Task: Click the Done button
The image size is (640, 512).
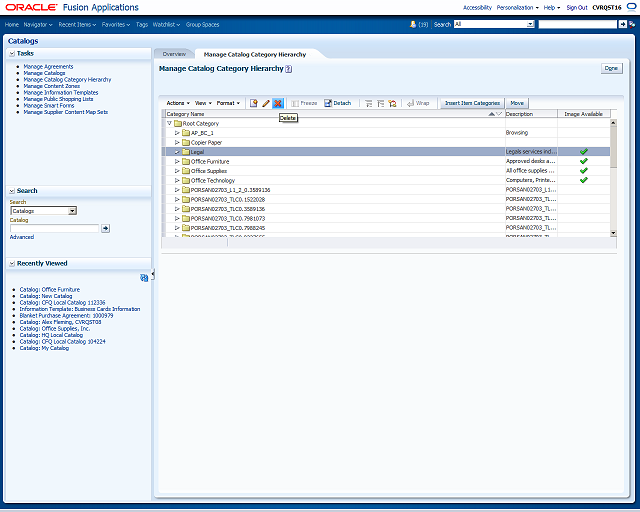Action: tap(611, 68)
